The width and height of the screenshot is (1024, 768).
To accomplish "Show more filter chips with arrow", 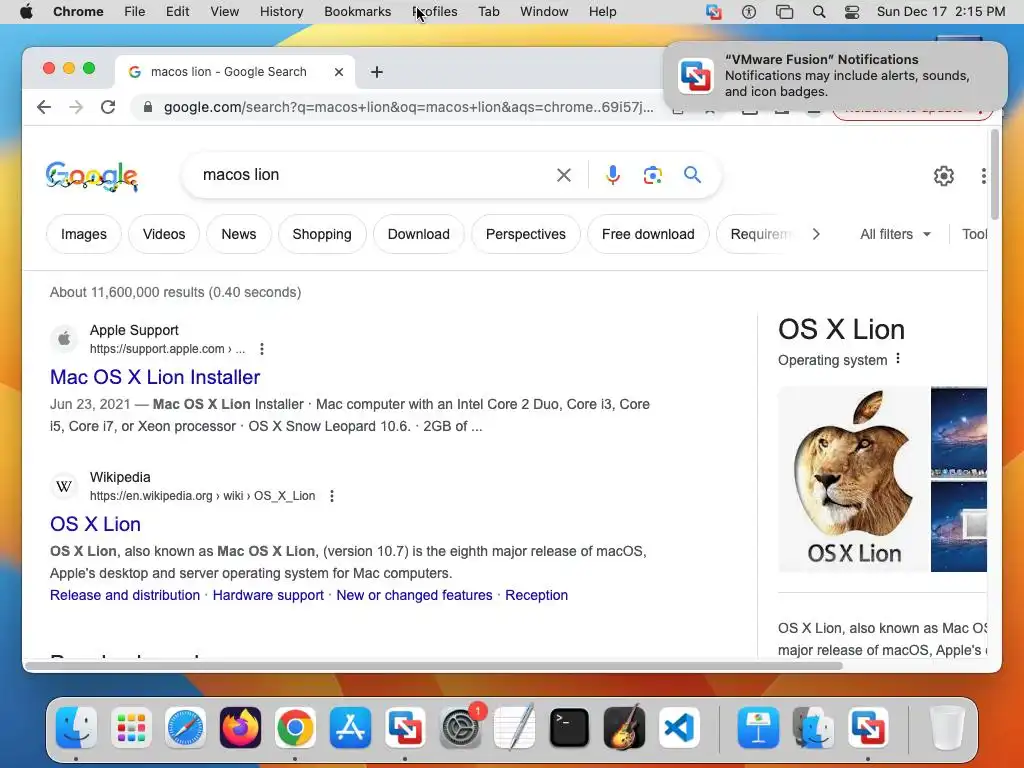I will click(816, 234).
